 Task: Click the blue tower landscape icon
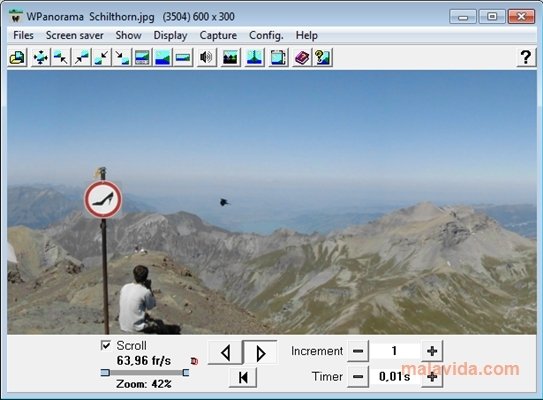coord(254,57)
